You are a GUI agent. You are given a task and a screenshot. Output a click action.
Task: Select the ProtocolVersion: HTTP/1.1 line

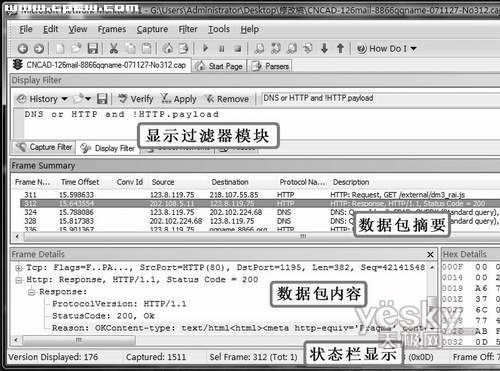tap(119, 304)
